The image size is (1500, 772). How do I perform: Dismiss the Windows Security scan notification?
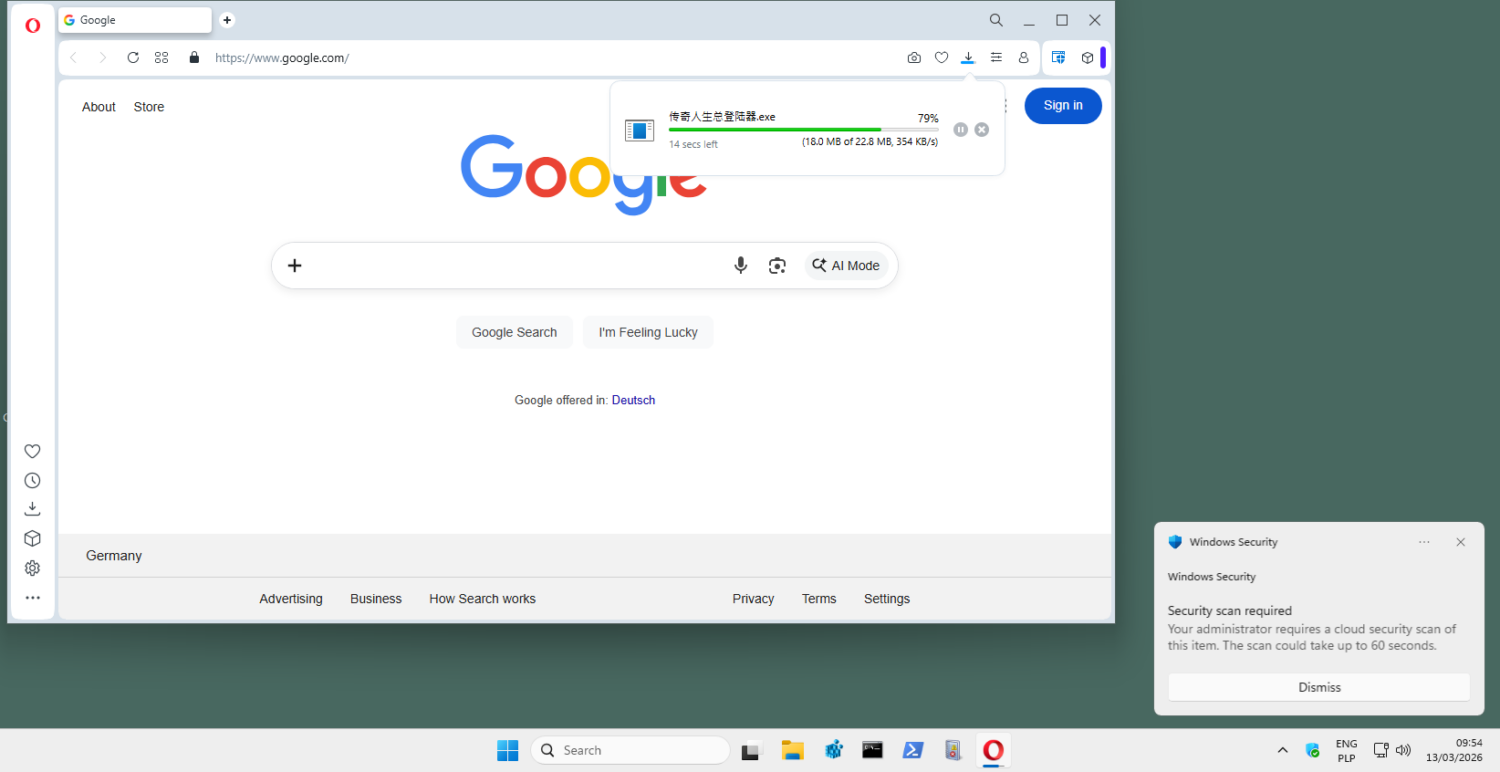(1318, 687)
